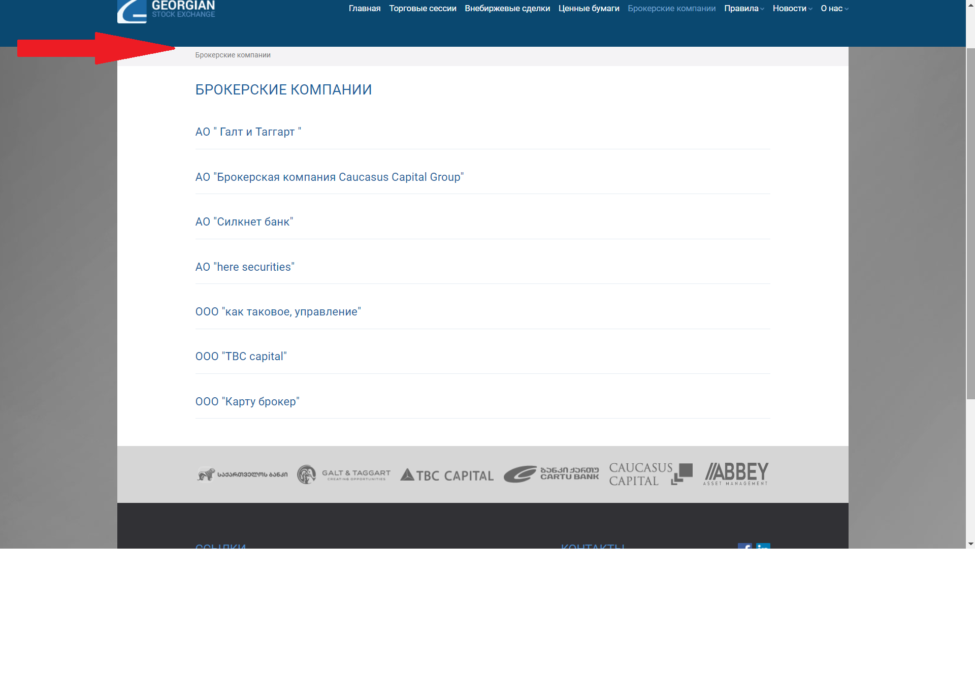Open the АО "Галт и Таггарт" link

[x=248, y=132]
